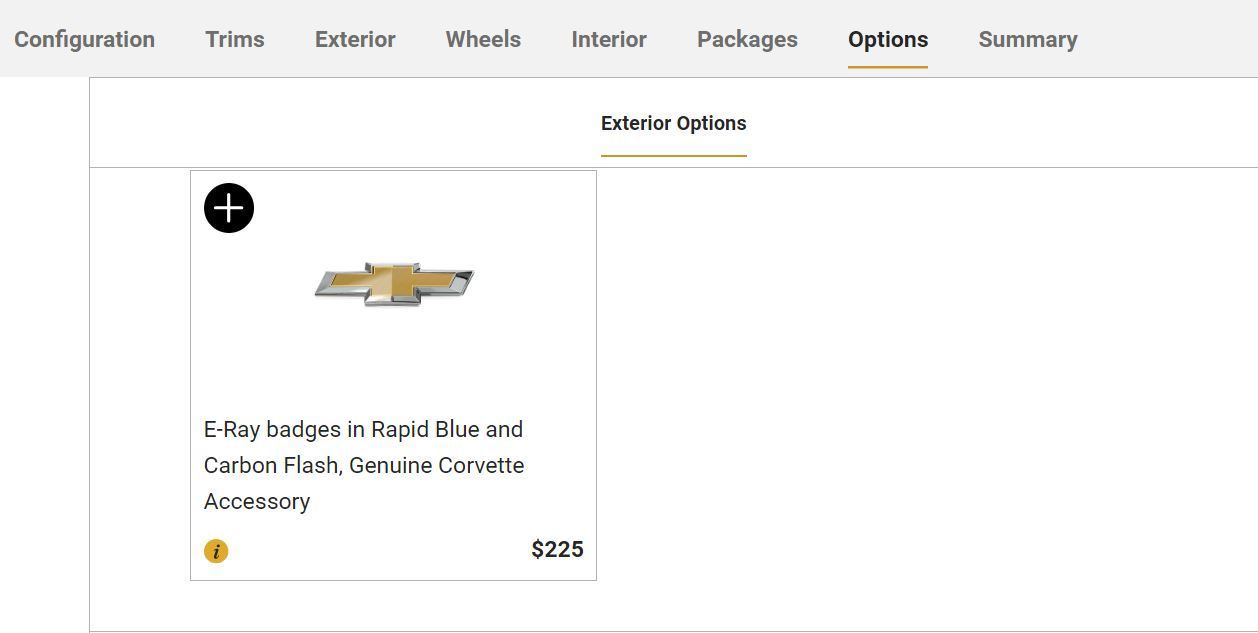Select the gold bowtie accessory thumbnail
The height and width of the screenshot is (633, 1258).
tap(393, 283)
